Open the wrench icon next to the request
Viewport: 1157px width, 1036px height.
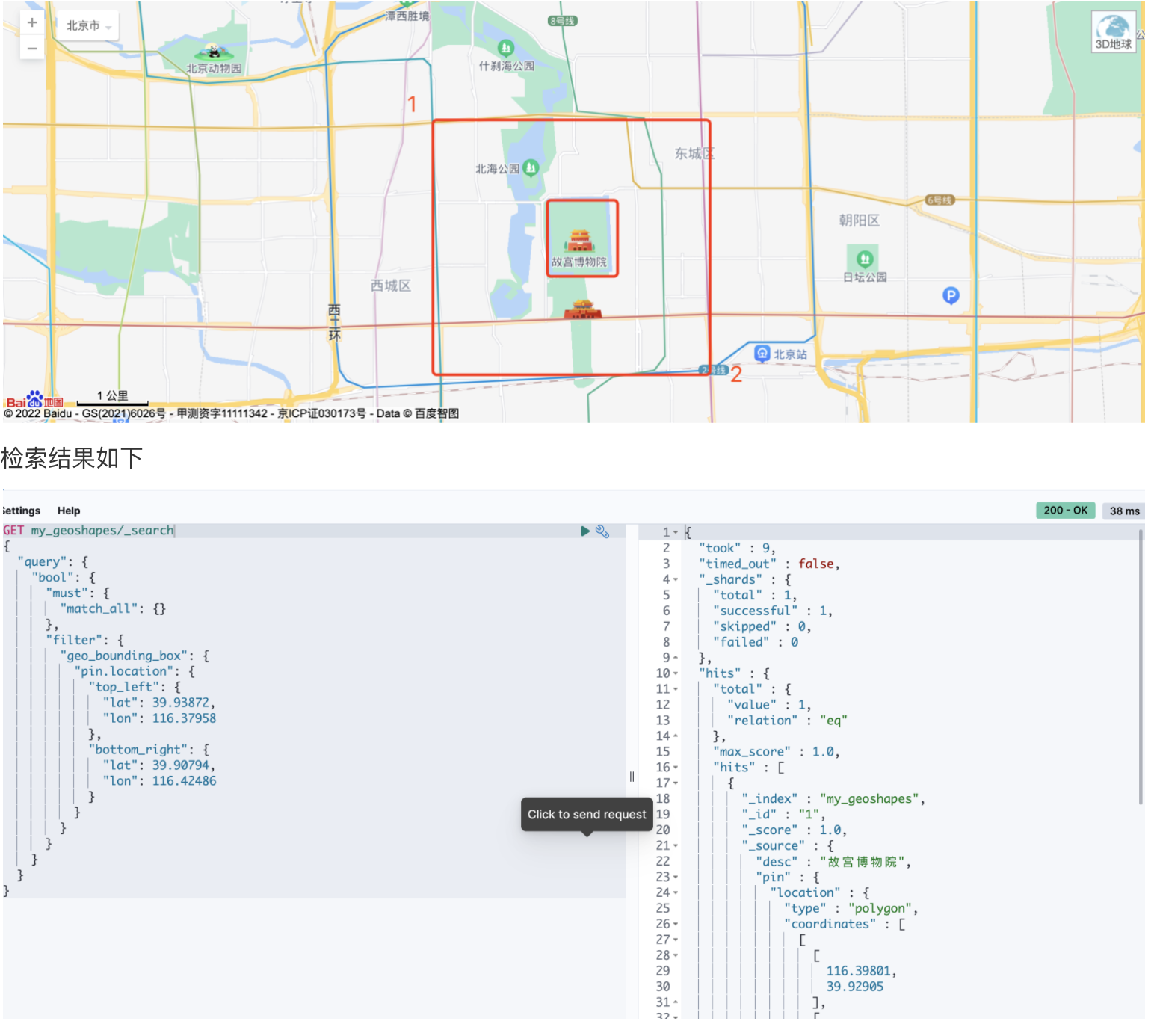tap(604, 531)
